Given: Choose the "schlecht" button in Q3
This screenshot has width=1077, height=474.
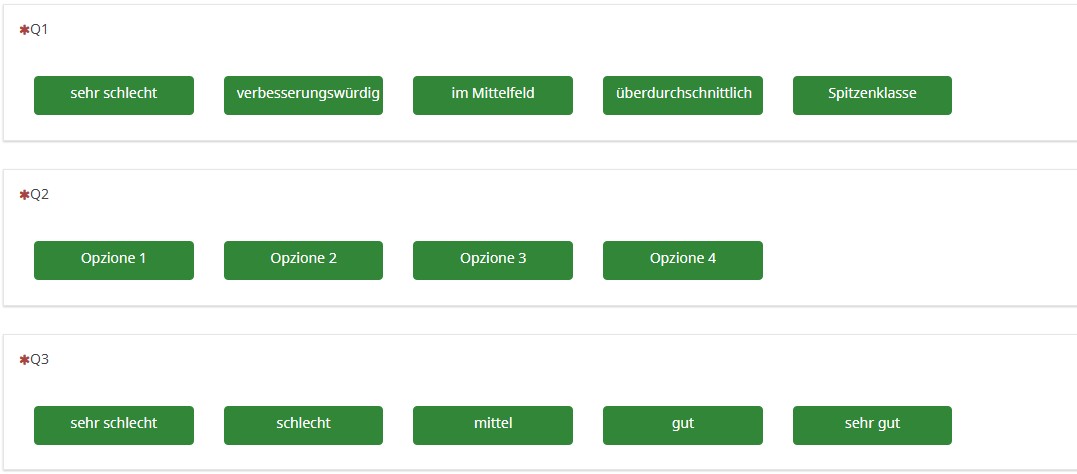Looking at the screenshot, I should click(303, 425).
